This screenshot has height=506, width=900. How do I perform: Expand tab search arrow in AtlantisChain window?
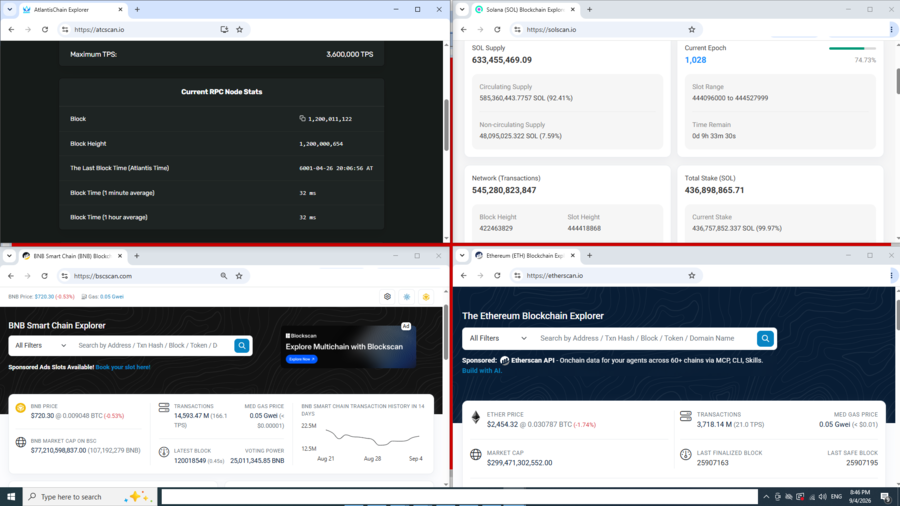tap(10, 9)
